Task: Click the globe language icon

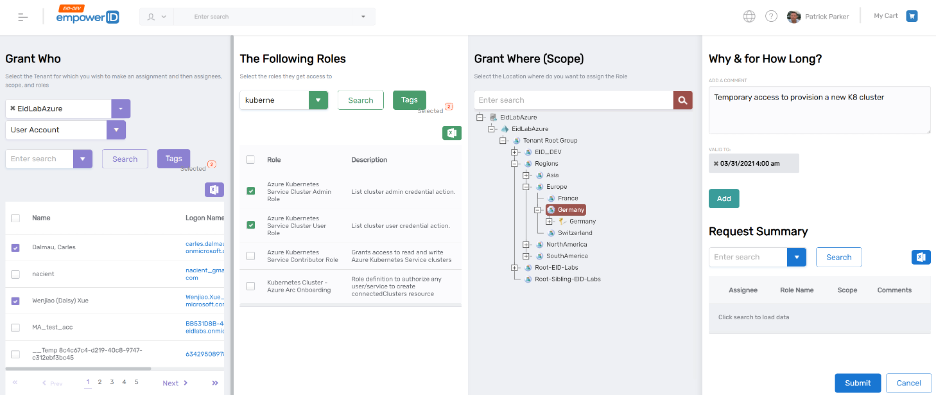Action: pos(749,16)
